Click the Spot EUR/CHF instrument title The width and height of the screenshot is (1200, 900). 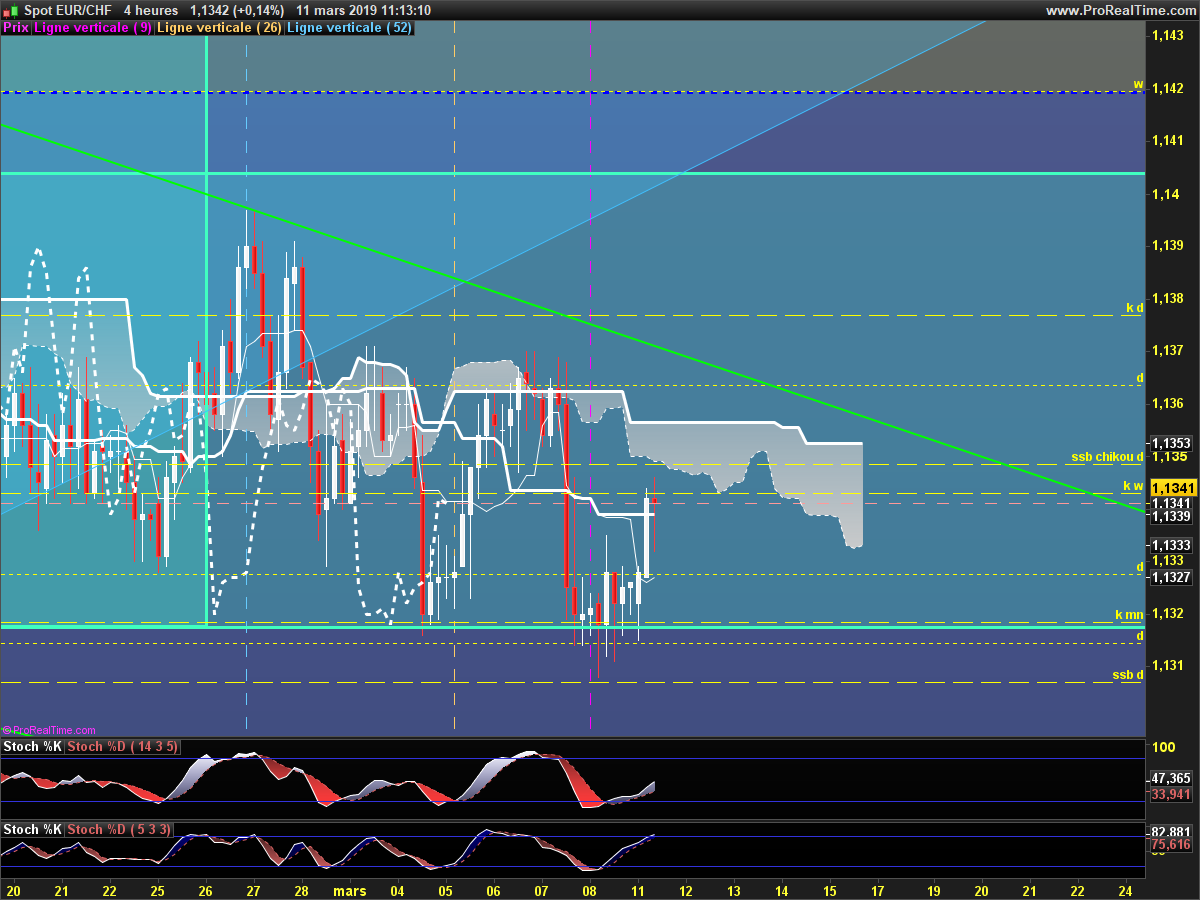(67, 10)
